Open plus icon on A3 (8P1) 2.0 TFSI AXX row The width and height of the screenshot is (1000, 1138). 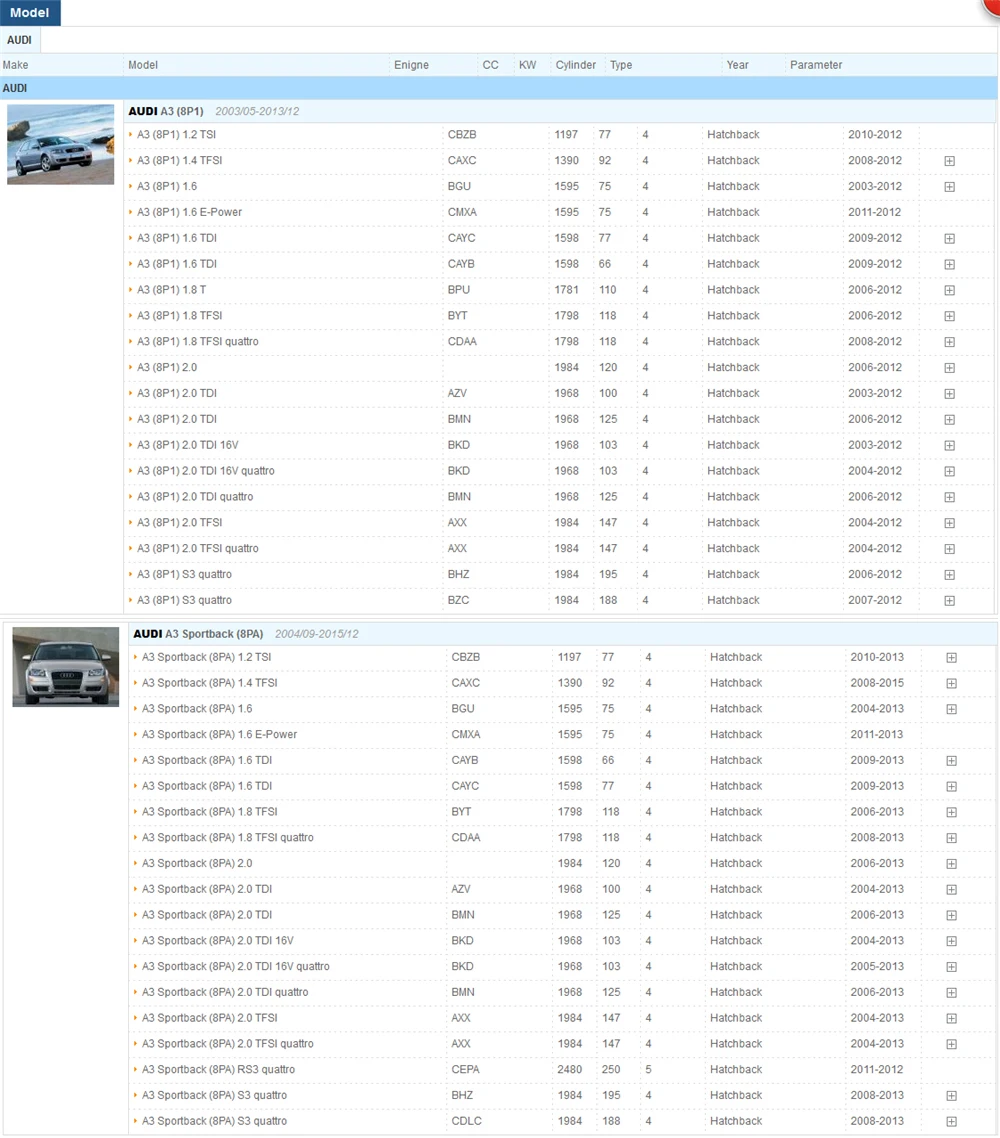[x=949, y=523]
